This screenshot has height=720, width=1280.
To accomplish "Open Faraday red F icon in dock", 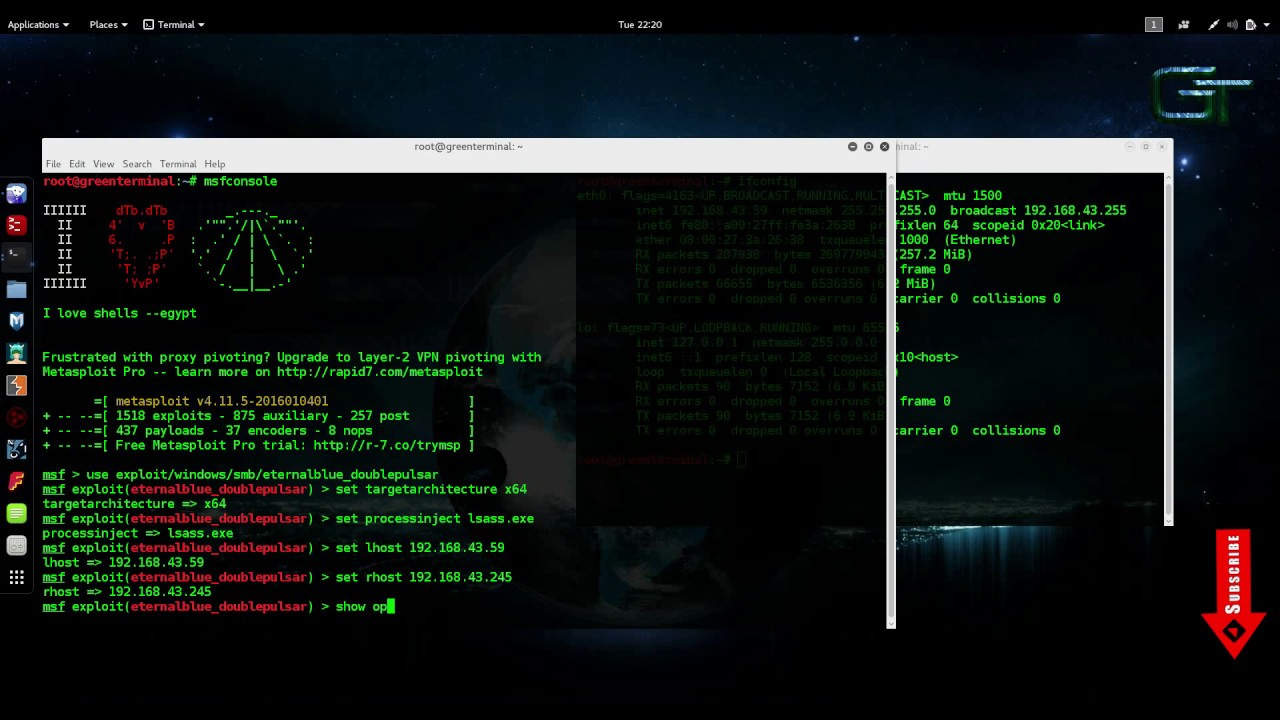I will 16,481.
